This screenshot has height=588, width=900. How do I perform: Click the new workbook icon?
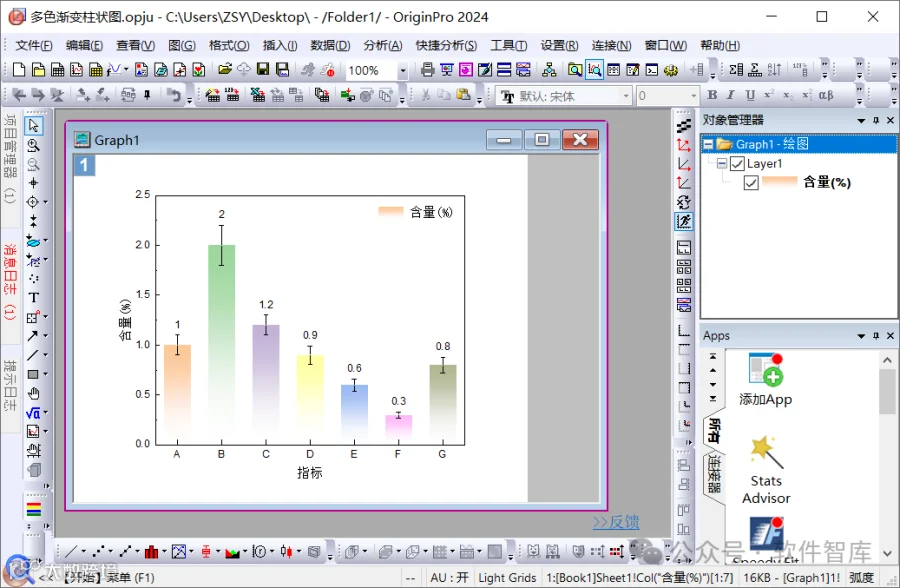coord(57,70)
